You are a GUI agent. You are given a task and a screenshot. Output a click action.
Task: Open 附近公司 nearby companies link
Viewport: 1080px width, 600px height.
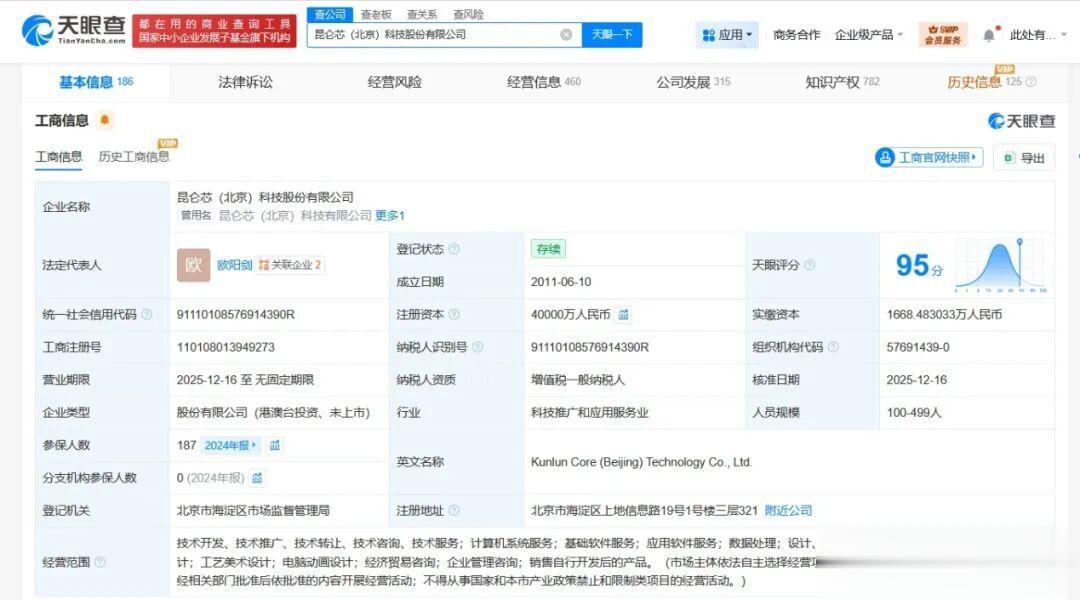click(x=788, y=511)
